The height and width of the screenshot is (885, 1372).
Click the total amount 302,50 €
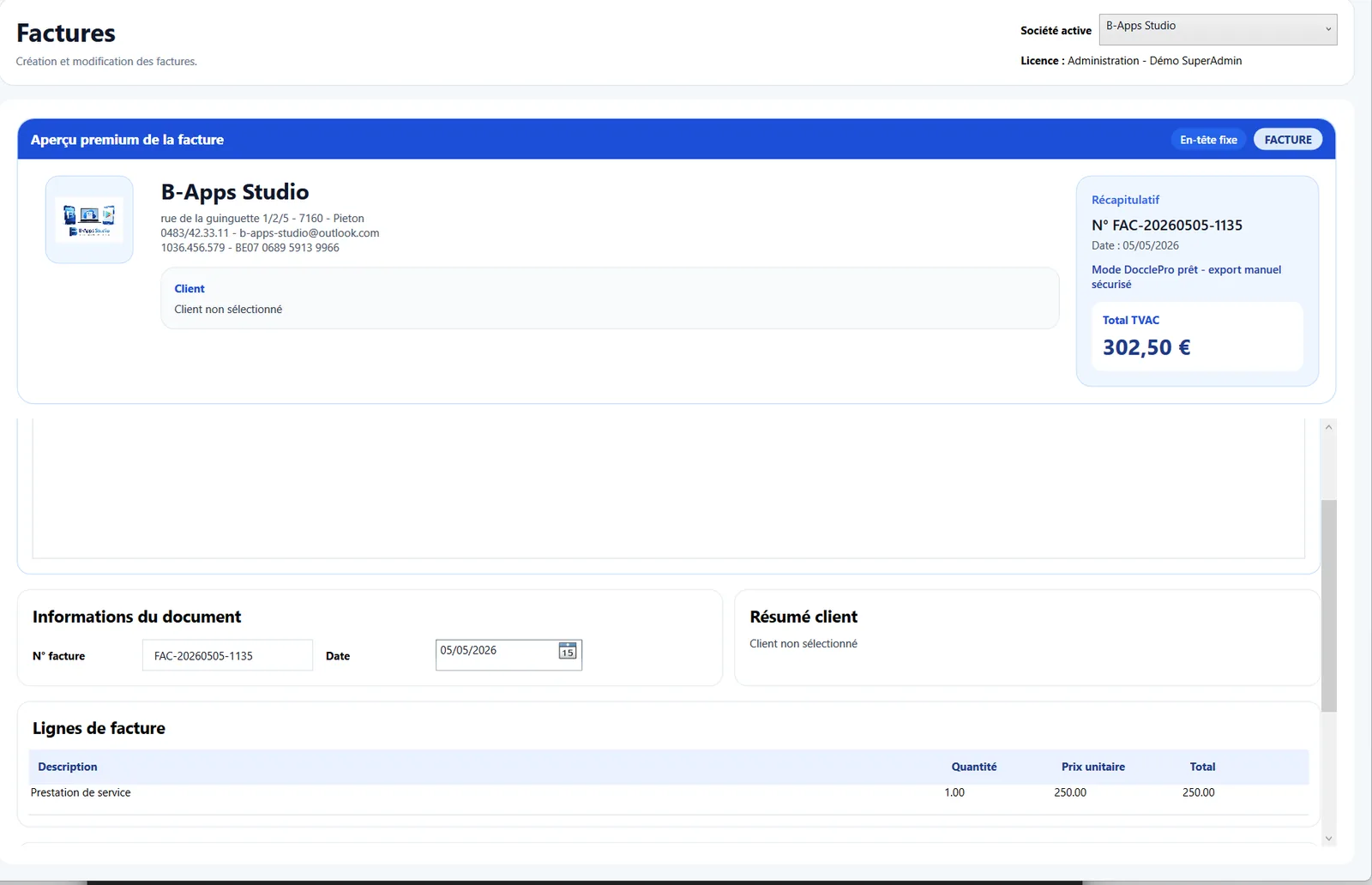click(1146, 347)
